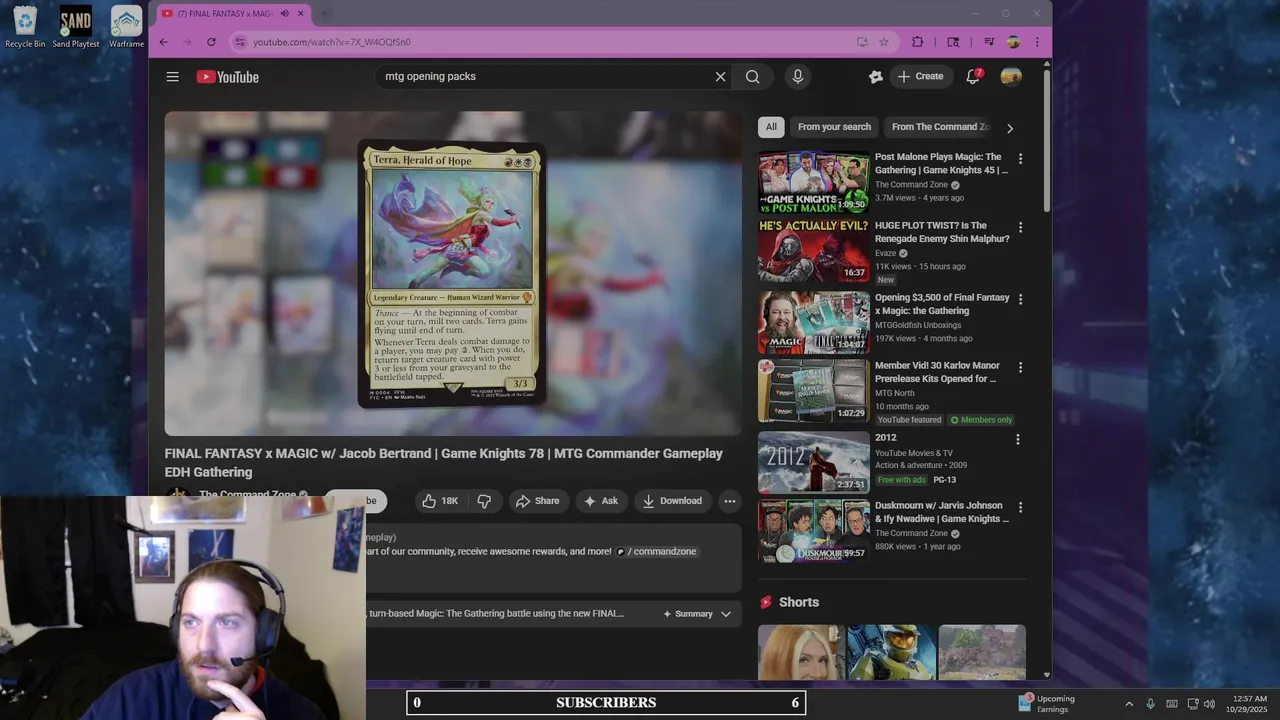This screenshot has height=720, width=1280.
Task: Open the commandzone link in description
Action: 657,552
